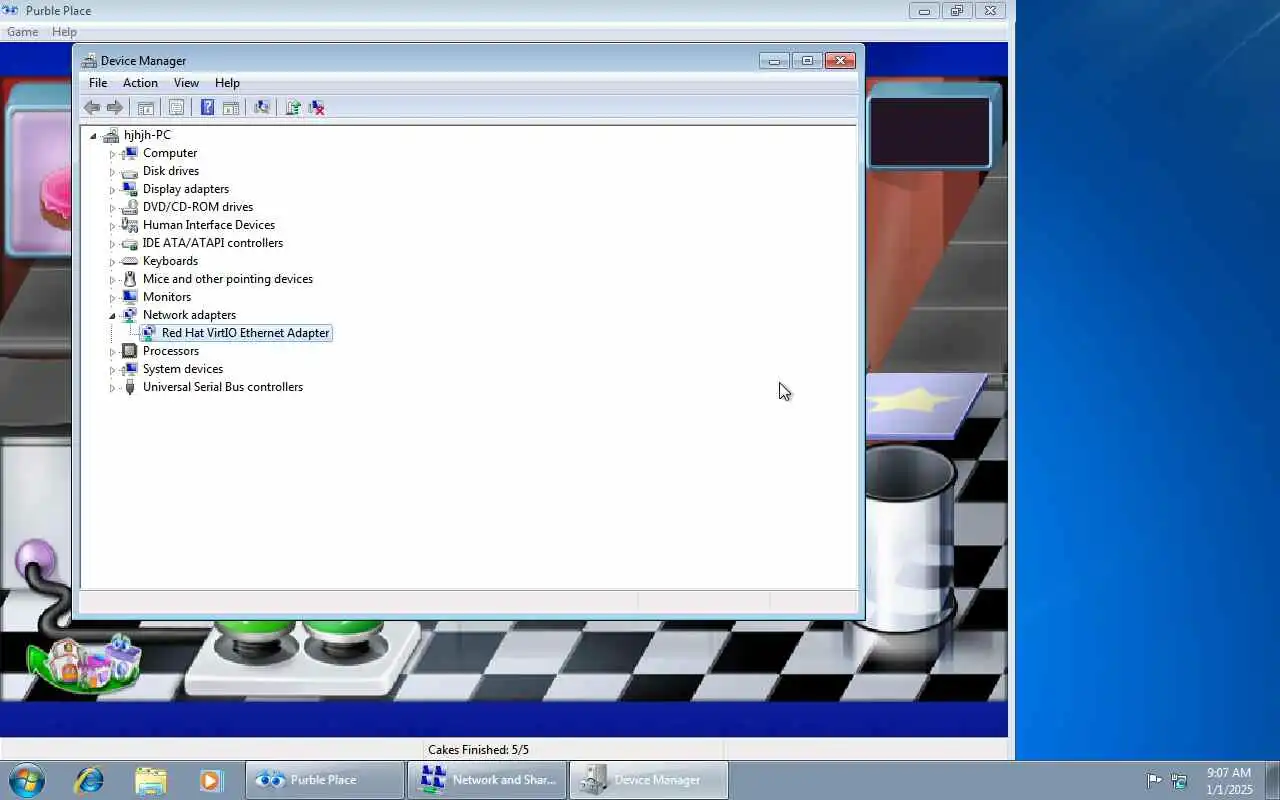Viewport: 1280px width, 800px height.
Task: Click the hjhjh-PC computer root icon
Action: click(x=111, y=135)
